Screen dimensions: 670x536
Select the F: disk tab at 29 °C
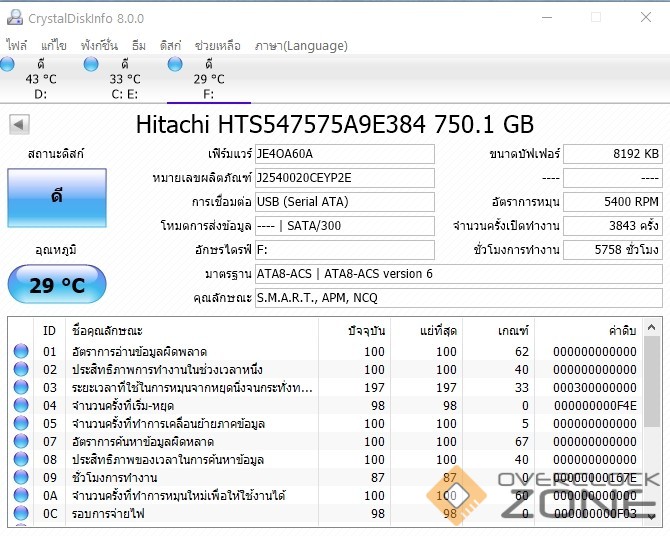pyautogui.click(x=209, y=79)
